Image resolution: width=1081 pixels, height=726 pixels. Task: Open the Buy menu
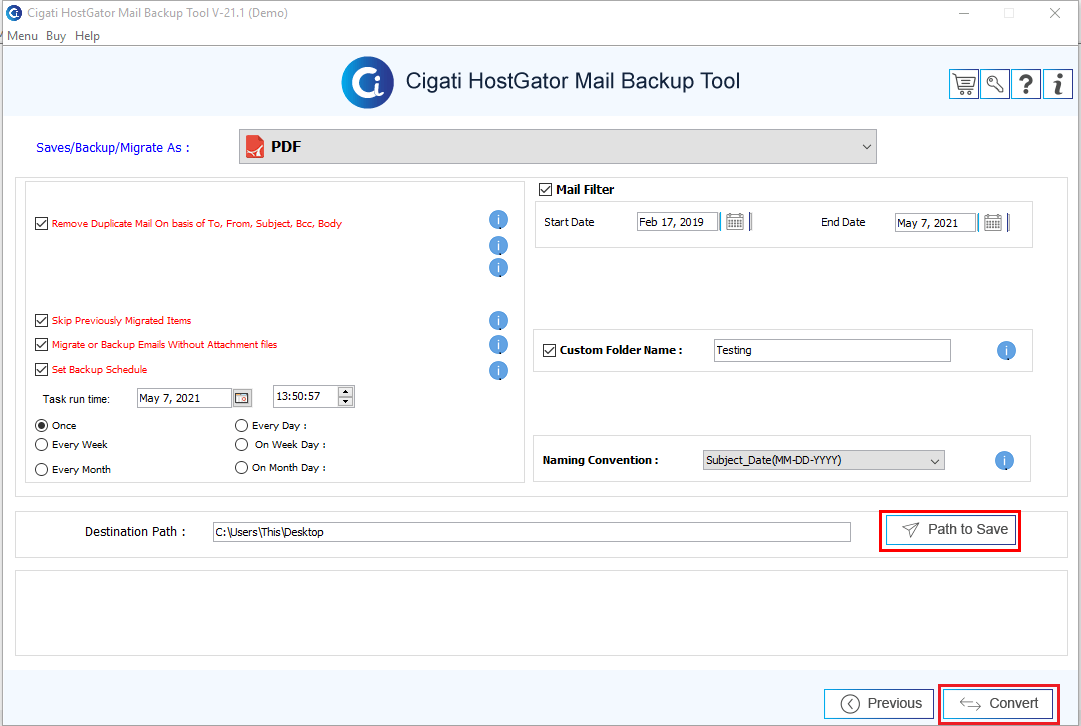click(56, 36)
